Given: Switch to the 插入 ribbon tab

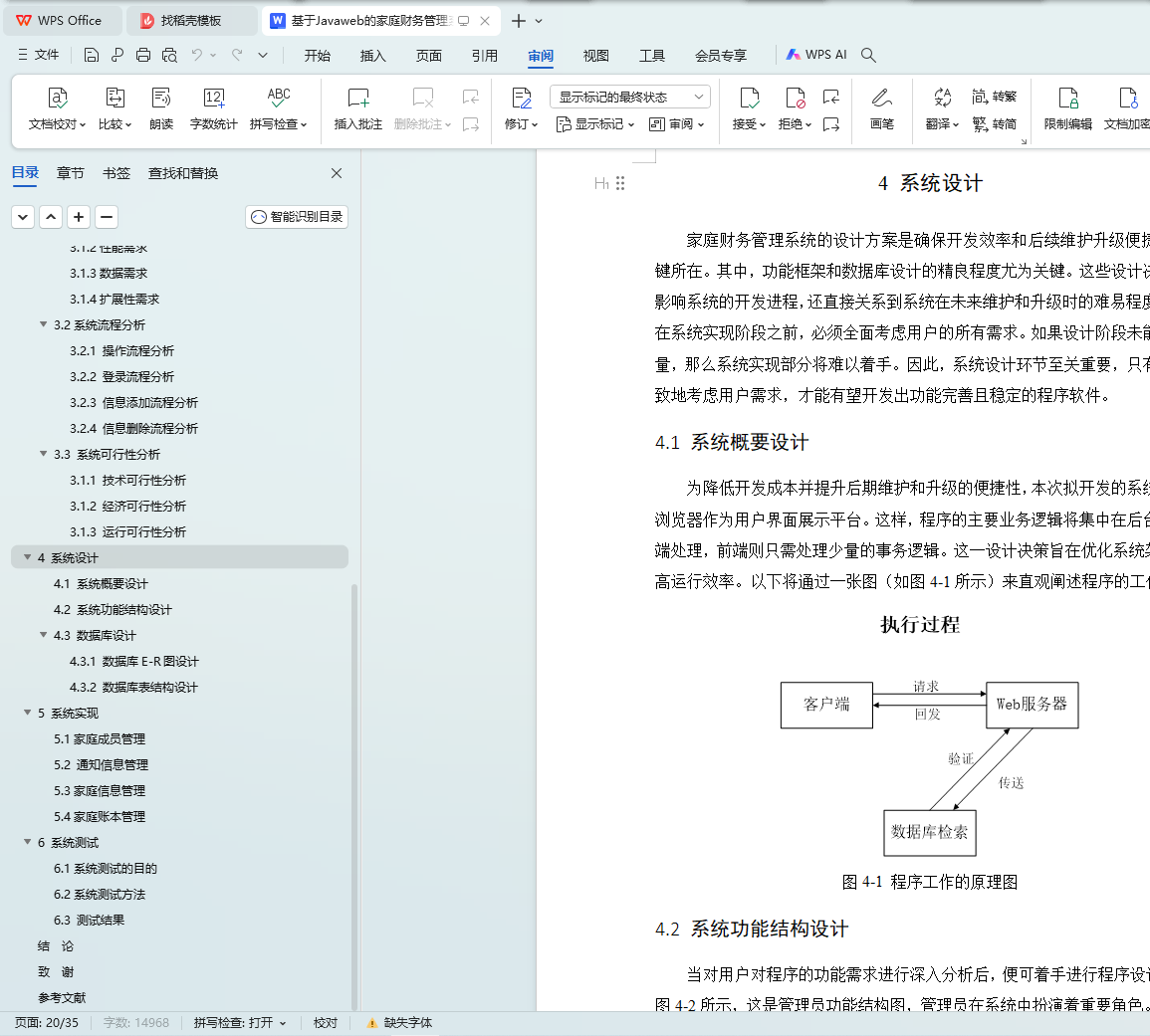Looking at the screenshot, I should coord(372,56).
